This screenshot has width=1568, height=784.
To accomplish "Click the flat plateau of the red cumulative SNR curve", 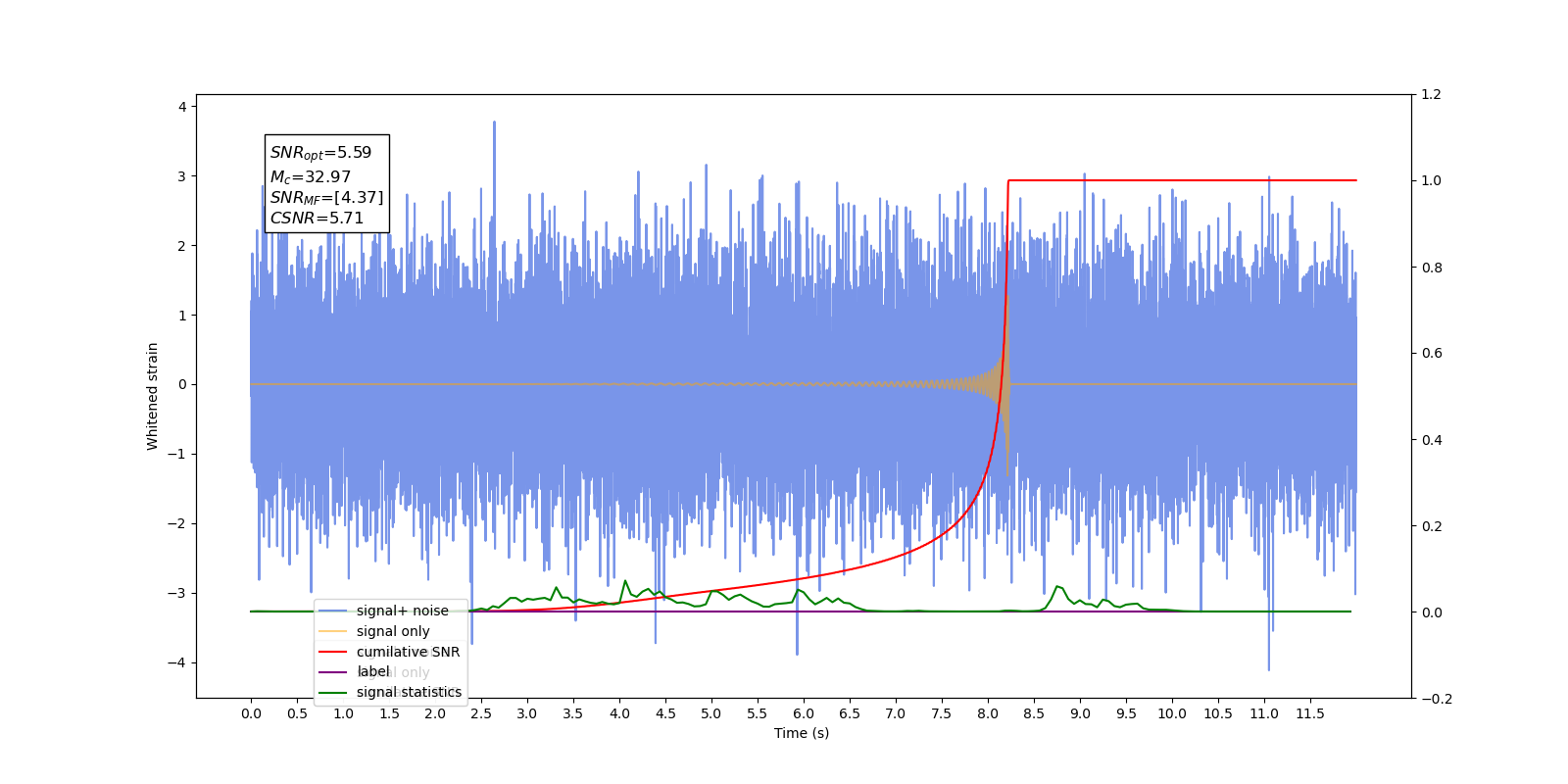I will coord(1182,180).
